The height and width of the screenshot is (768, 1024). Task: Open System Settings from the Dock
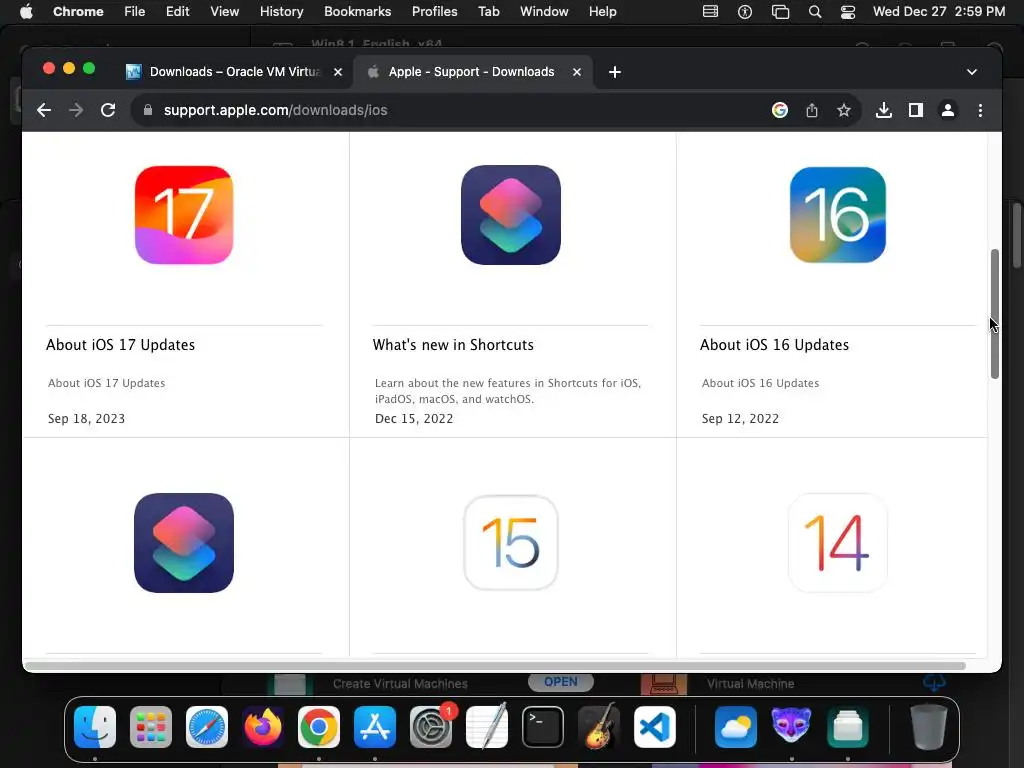click(431, 727)
